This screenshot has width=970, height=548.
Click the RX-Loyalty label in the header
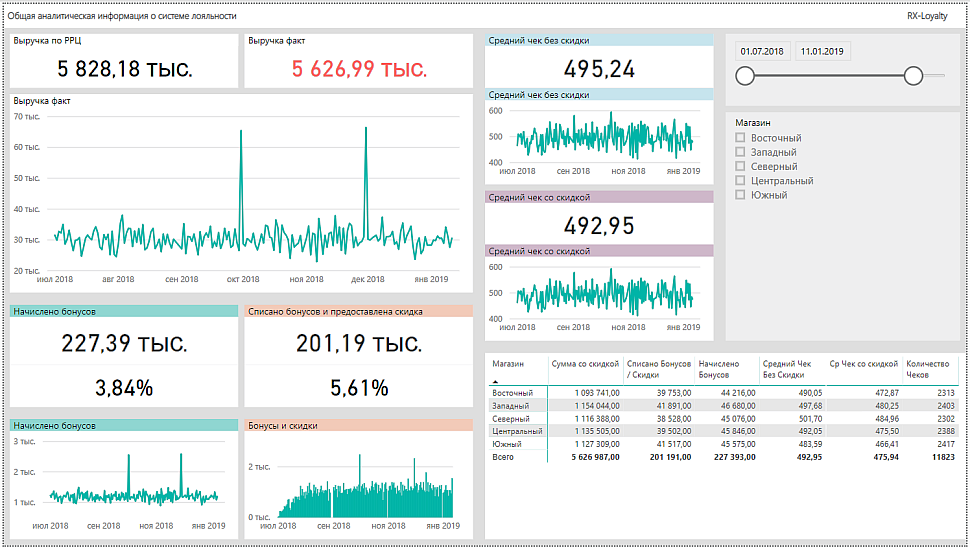tap(925, 17)
